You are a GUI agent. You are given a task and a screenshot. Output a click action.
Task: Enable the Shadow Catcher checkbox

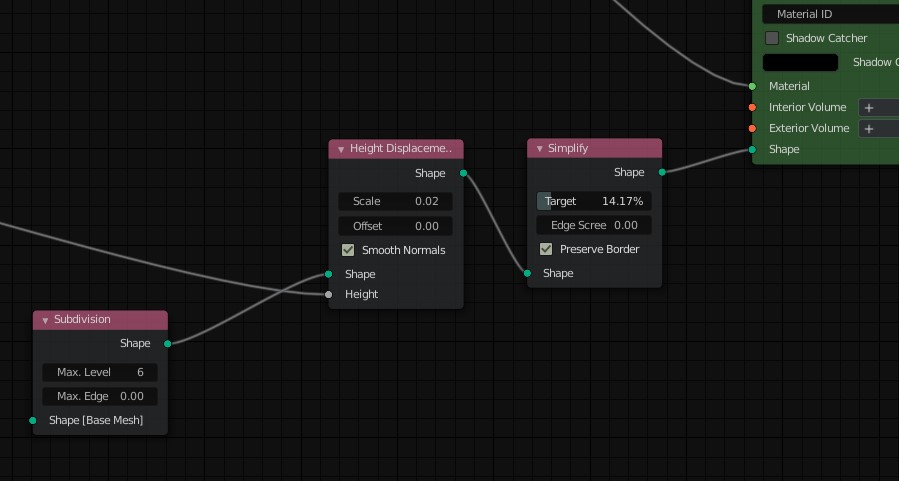[772, 38]
